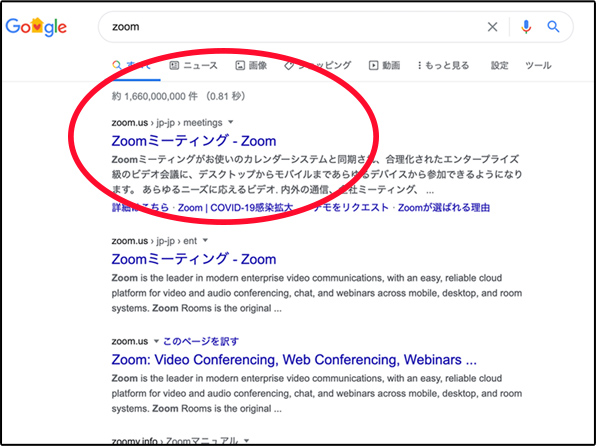Open dropdown arrow beside zoom.us third result
This screenshot has width=596, height=446.
156,341
